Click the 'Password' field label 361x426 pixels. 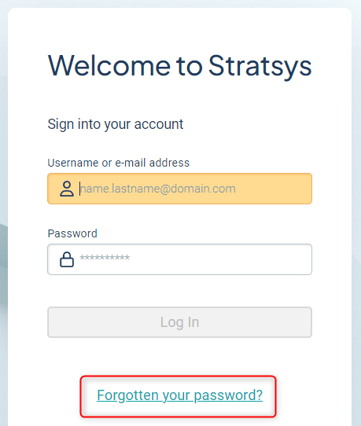[72, 233]
